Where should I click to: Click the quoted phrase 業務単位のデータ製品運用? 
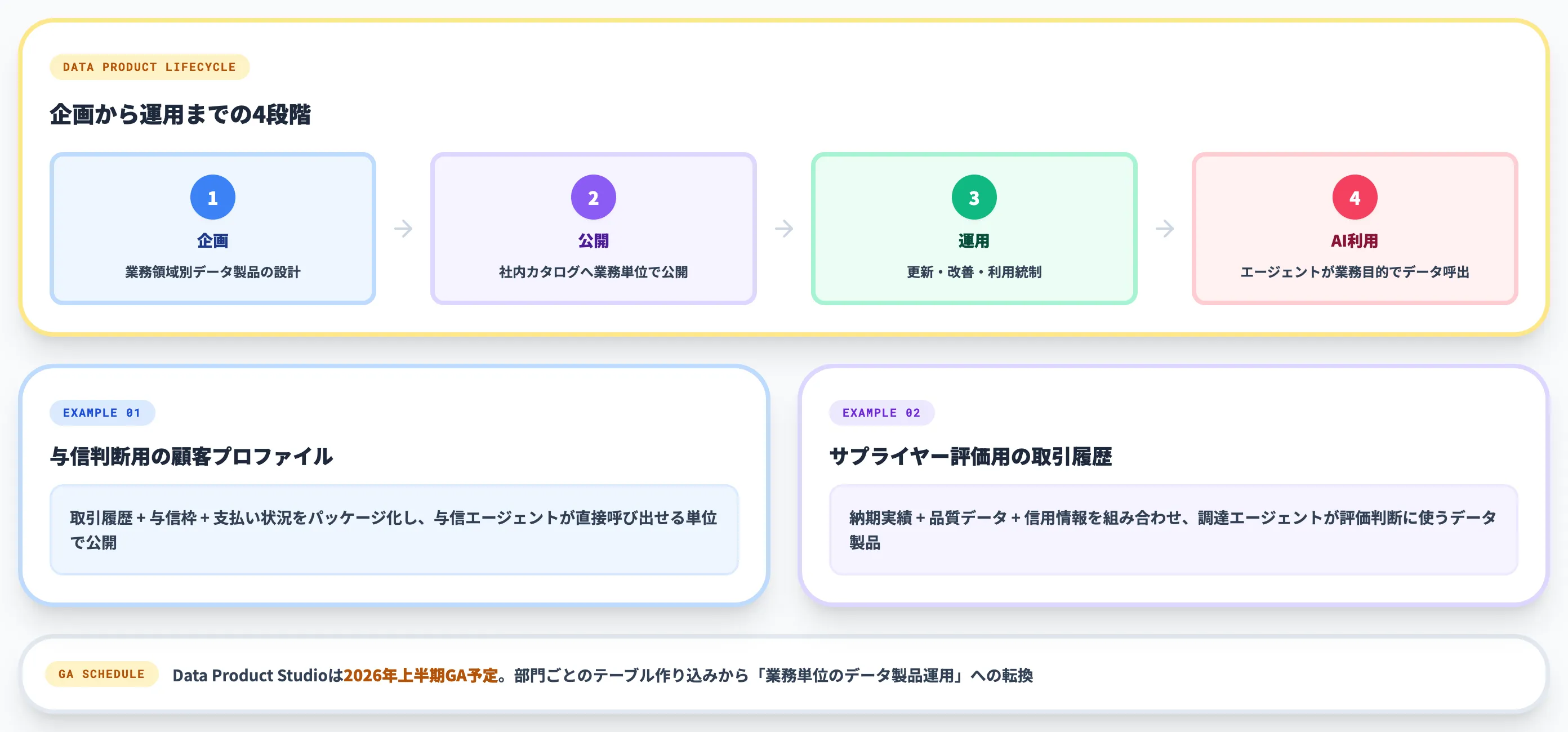(859, 675)
